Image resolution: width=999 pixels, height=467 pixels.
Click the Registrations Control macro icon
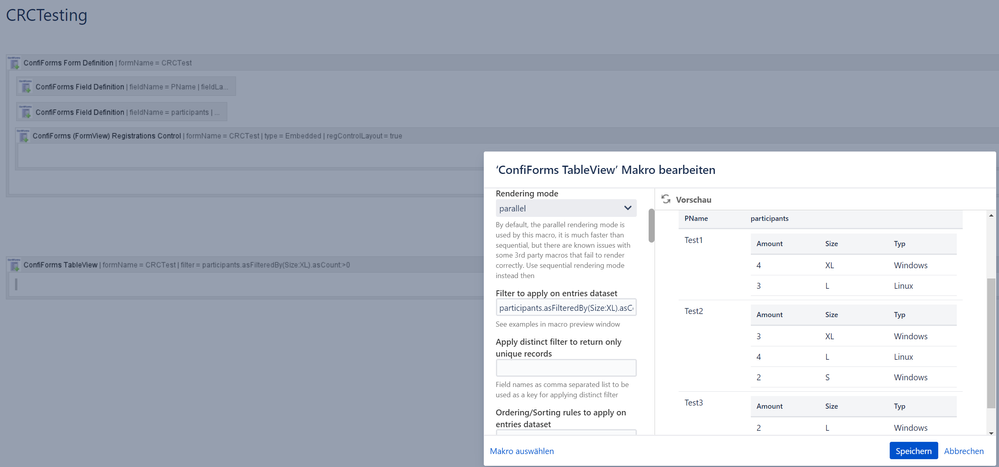coord(24,136)
